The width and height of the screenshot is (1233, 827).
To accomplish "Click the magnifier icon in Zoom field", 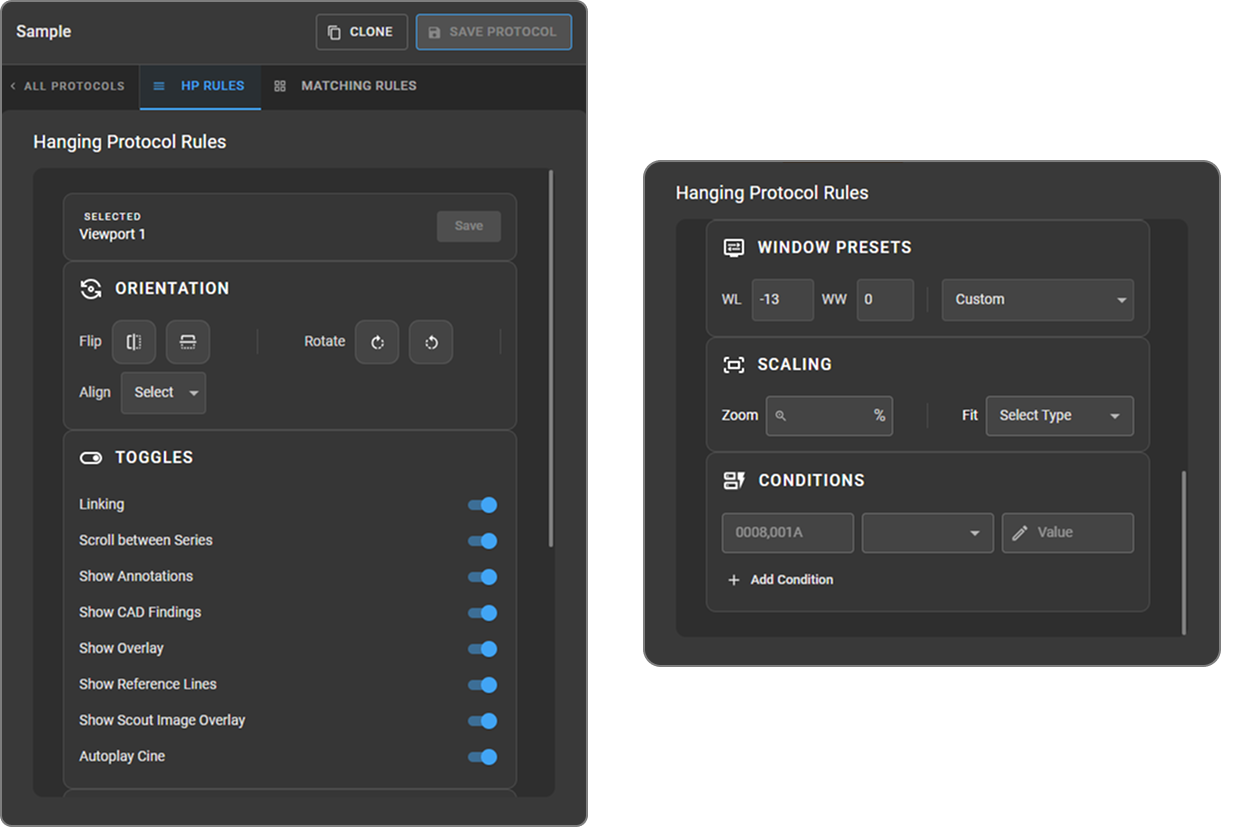I will (781, 416).
